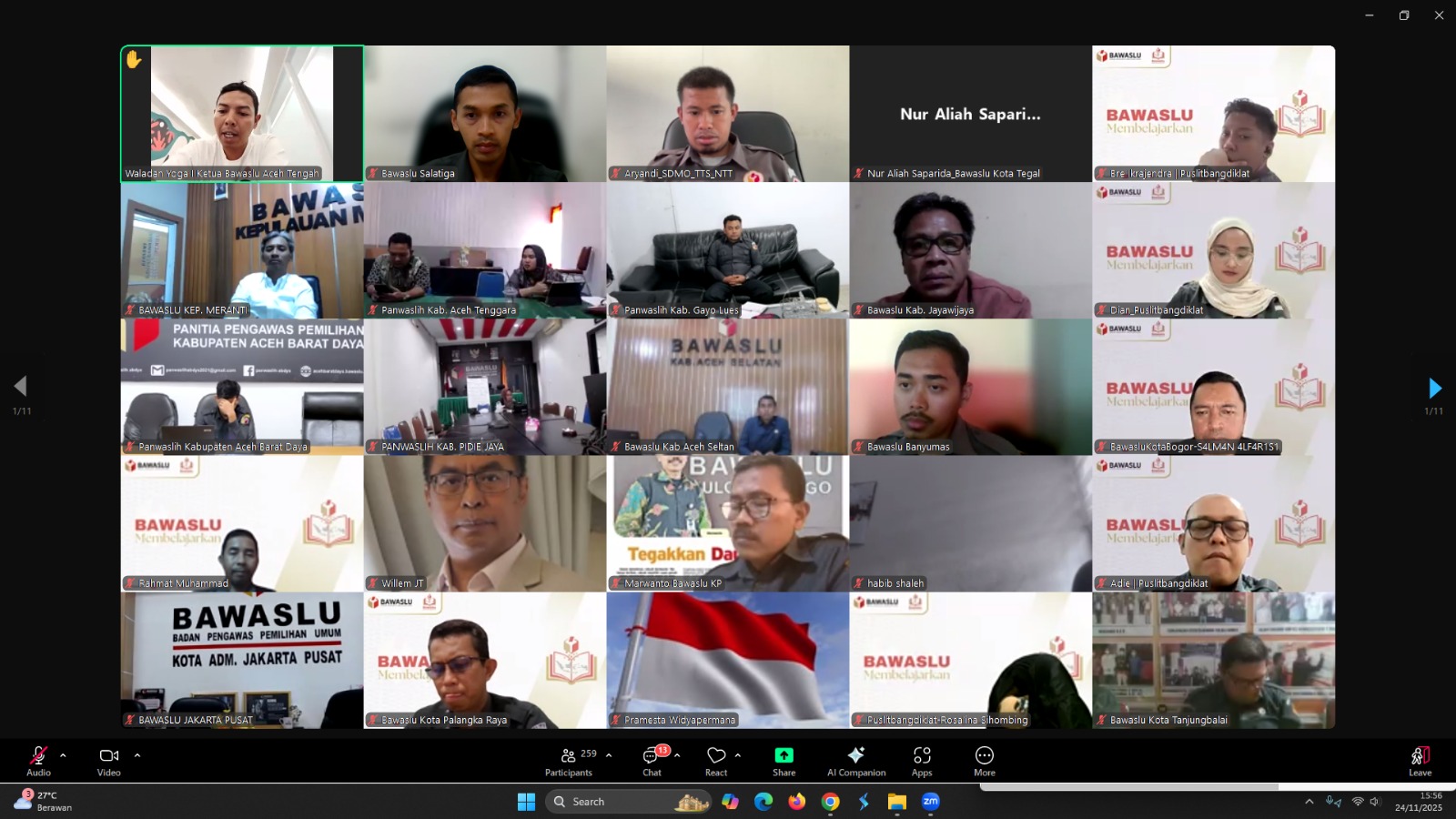Click the Leave meeting button
Image resolution: width=1456 pixels, height=819 pixels.
pyautogui.click(x=1420, y=760)
